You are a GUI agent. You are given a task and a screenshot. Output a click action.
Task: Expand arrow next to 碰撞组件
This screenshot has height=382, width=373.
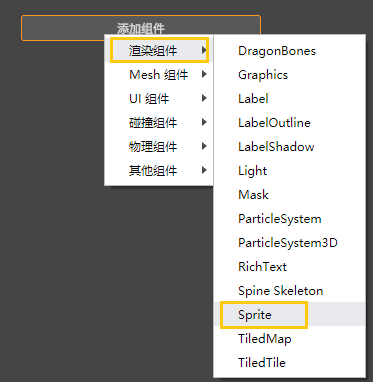[204, 122]
